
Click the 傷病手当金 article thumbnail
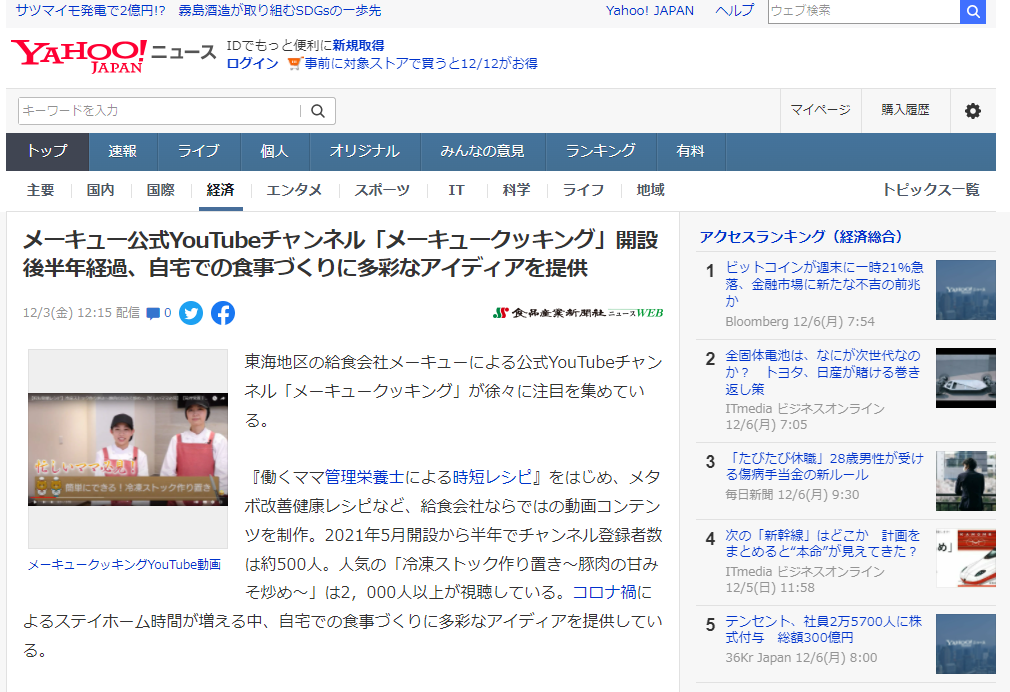point(966,481)
